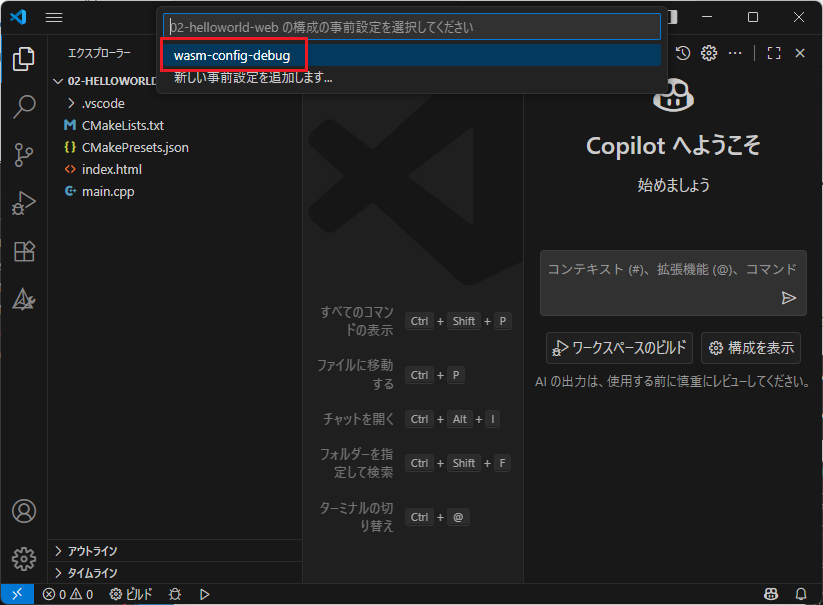Choose 新しい事前設定を追加します... option
This screenshot has height=605, width=823.
[412, 78]
